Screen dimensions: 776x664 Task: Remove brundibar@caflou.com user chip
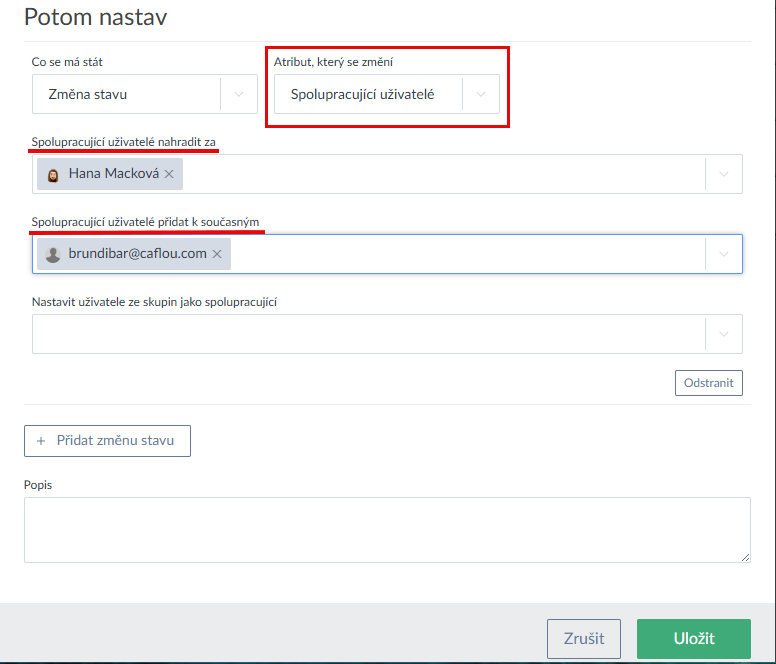coord(217,254)
